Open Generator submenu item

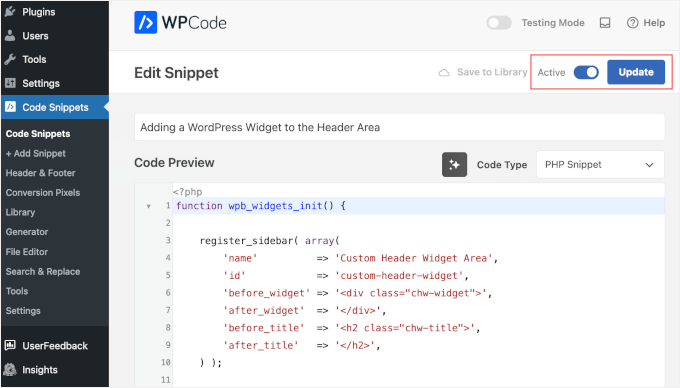(x=27, y=232)
